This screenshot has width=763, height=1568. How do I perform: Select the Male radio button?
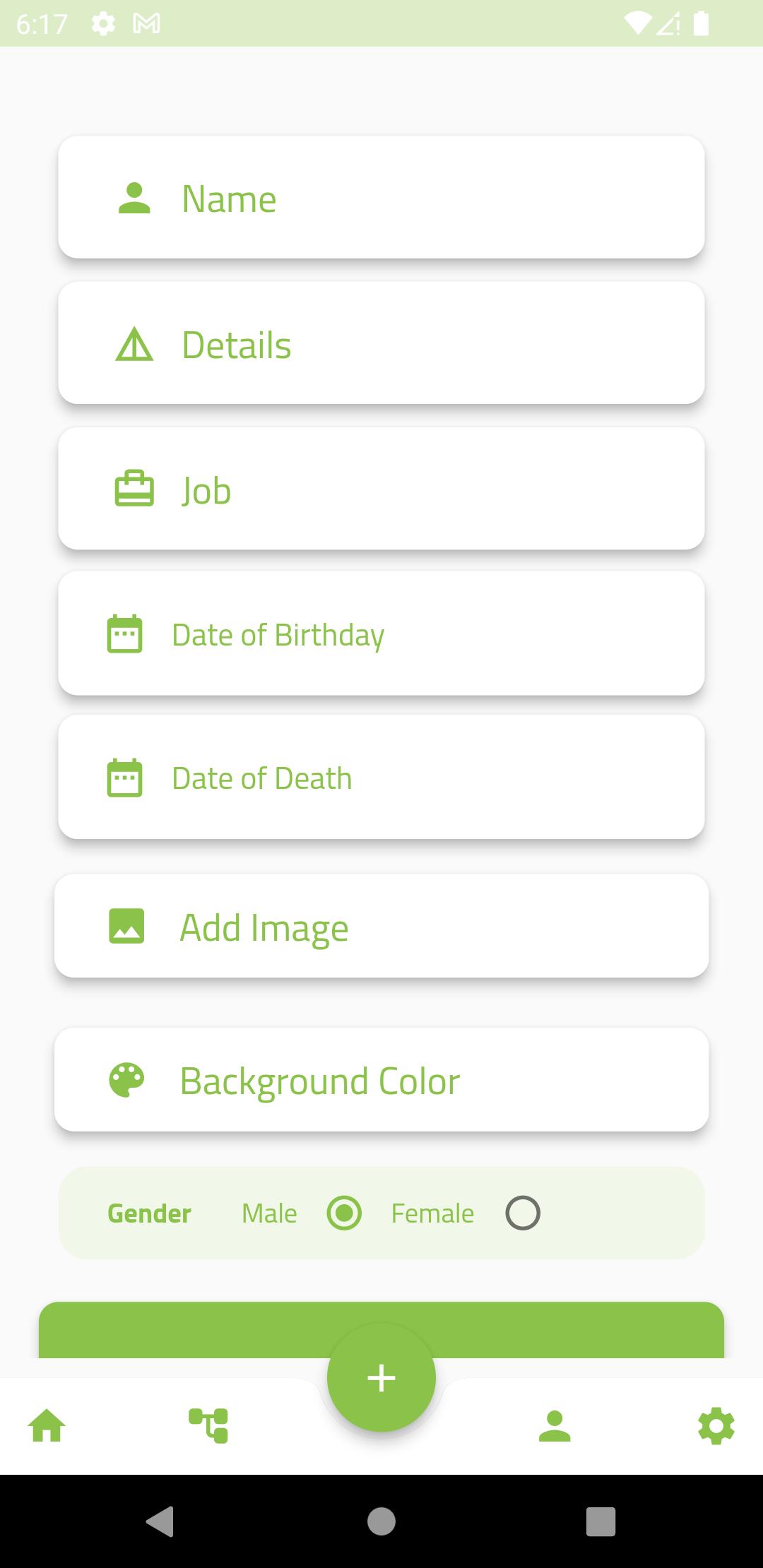pyautogui.click(x=344, y=1213)
